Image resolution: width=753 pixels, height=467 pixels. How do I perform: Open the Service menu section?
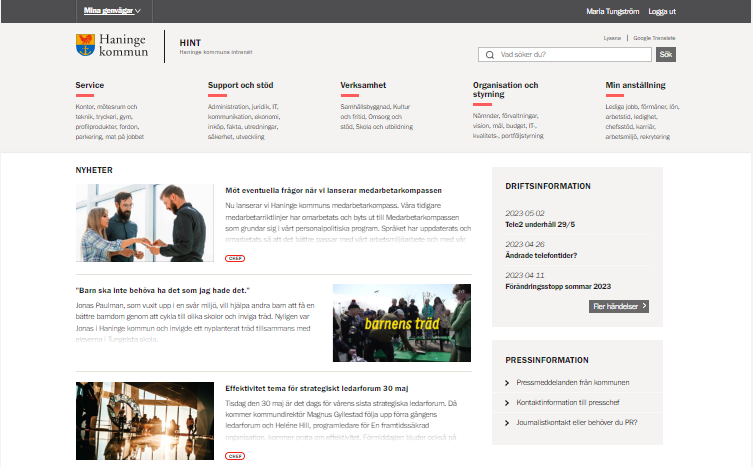point(89,86)
